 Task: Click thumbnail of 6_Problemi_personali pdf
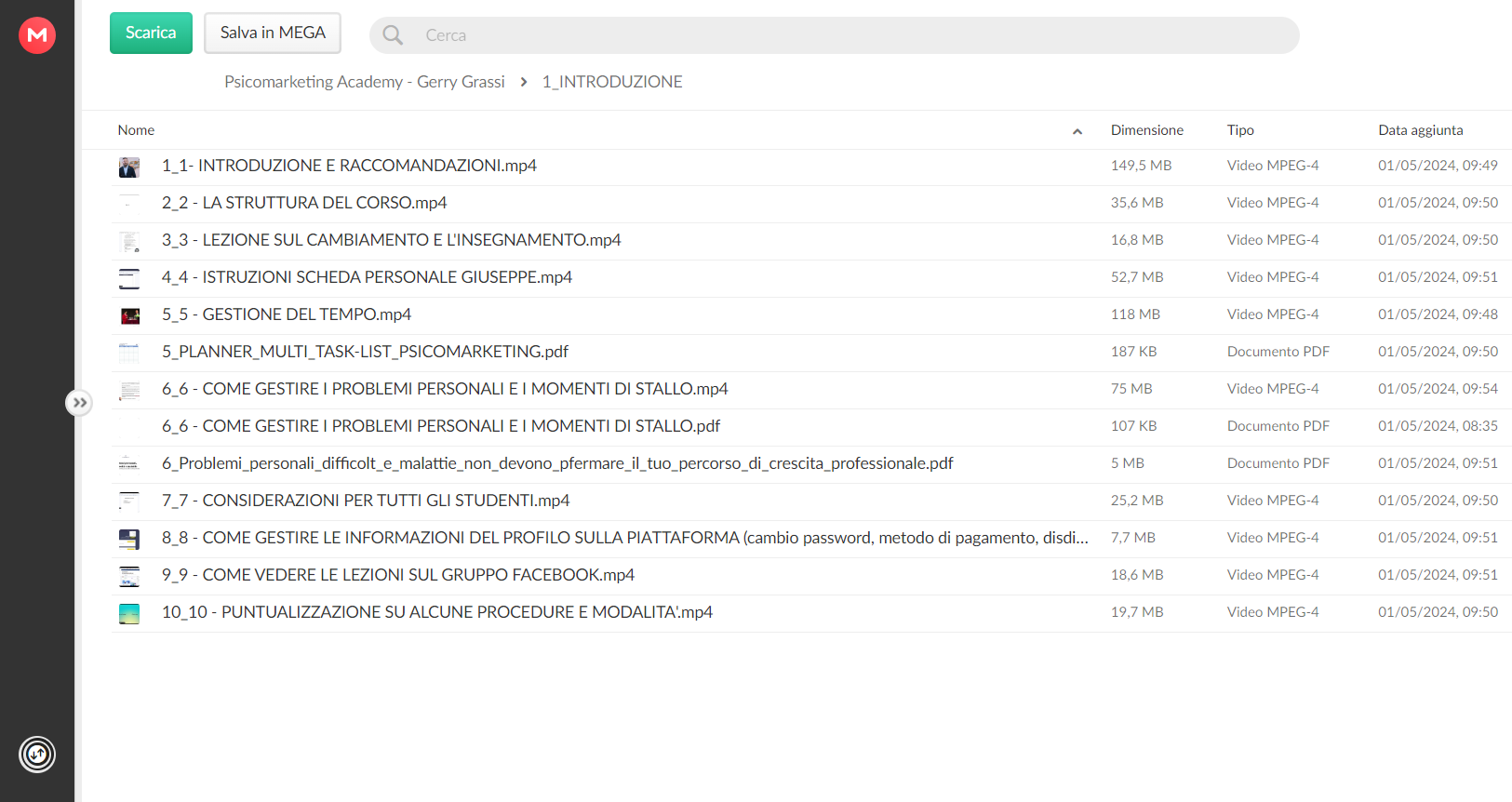coord(129,464)
